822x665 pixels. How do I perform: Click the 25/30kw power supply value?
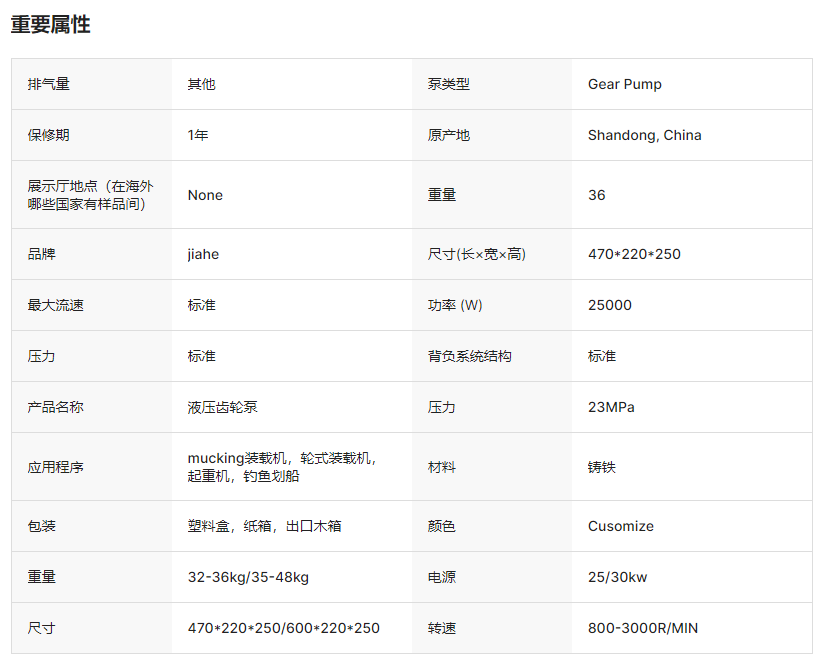pyautogui.click(x=617, y=577)
